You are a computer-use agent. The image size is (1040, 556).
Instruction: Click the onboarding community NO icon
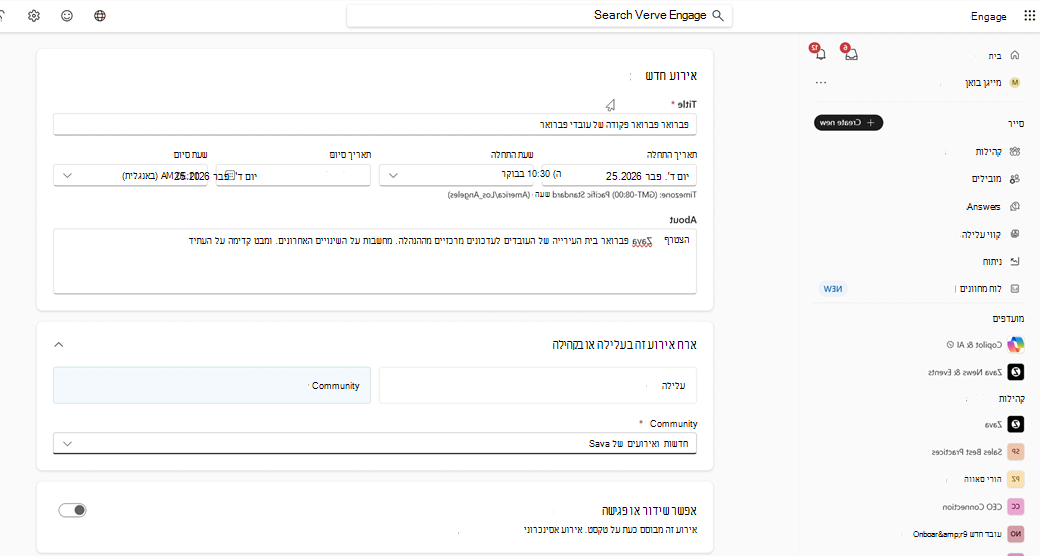point(1015,533)
